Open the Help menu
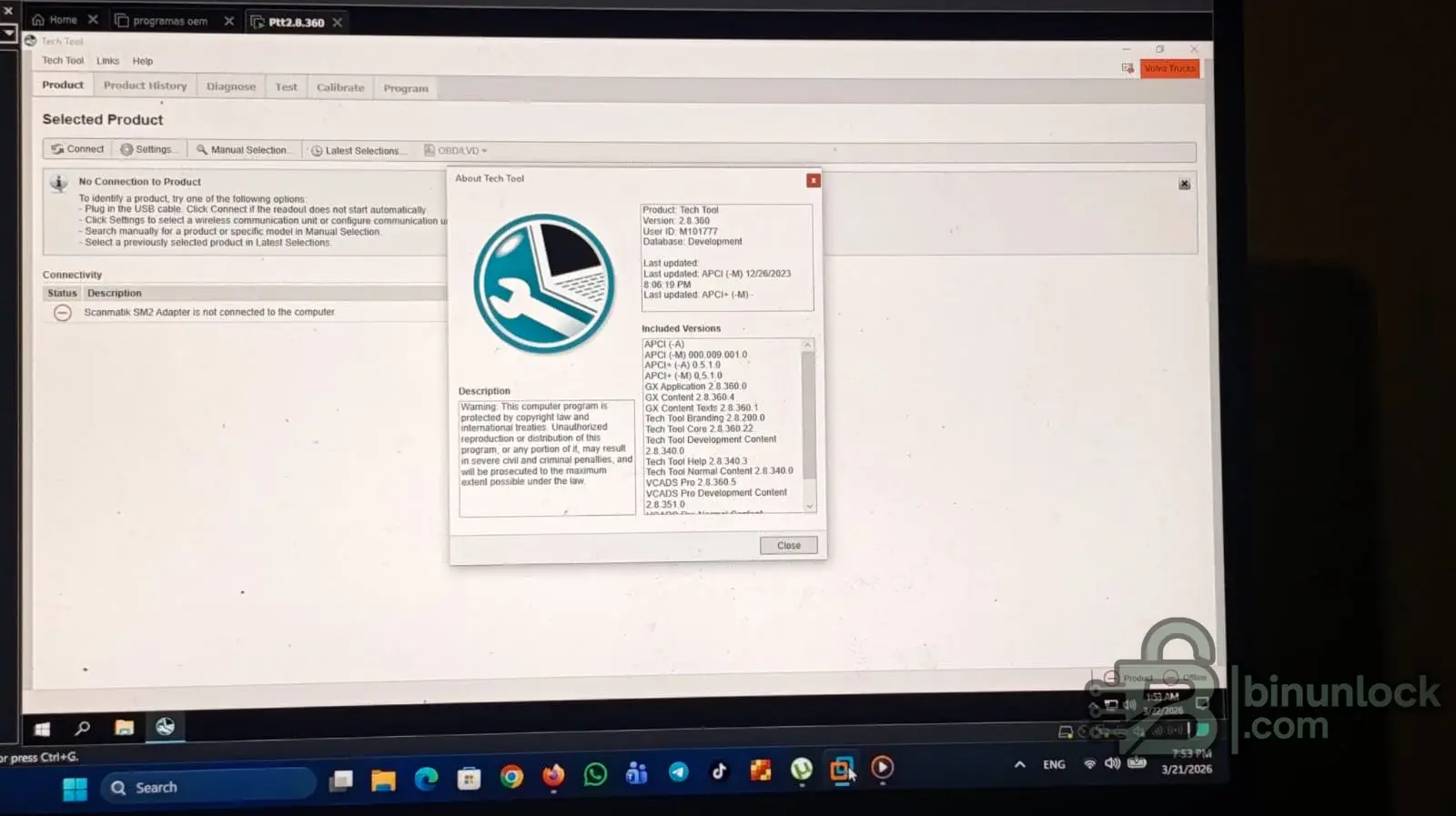Viewport: 1456px width, 816px height. pyautogui.click(x=143, y=62)
